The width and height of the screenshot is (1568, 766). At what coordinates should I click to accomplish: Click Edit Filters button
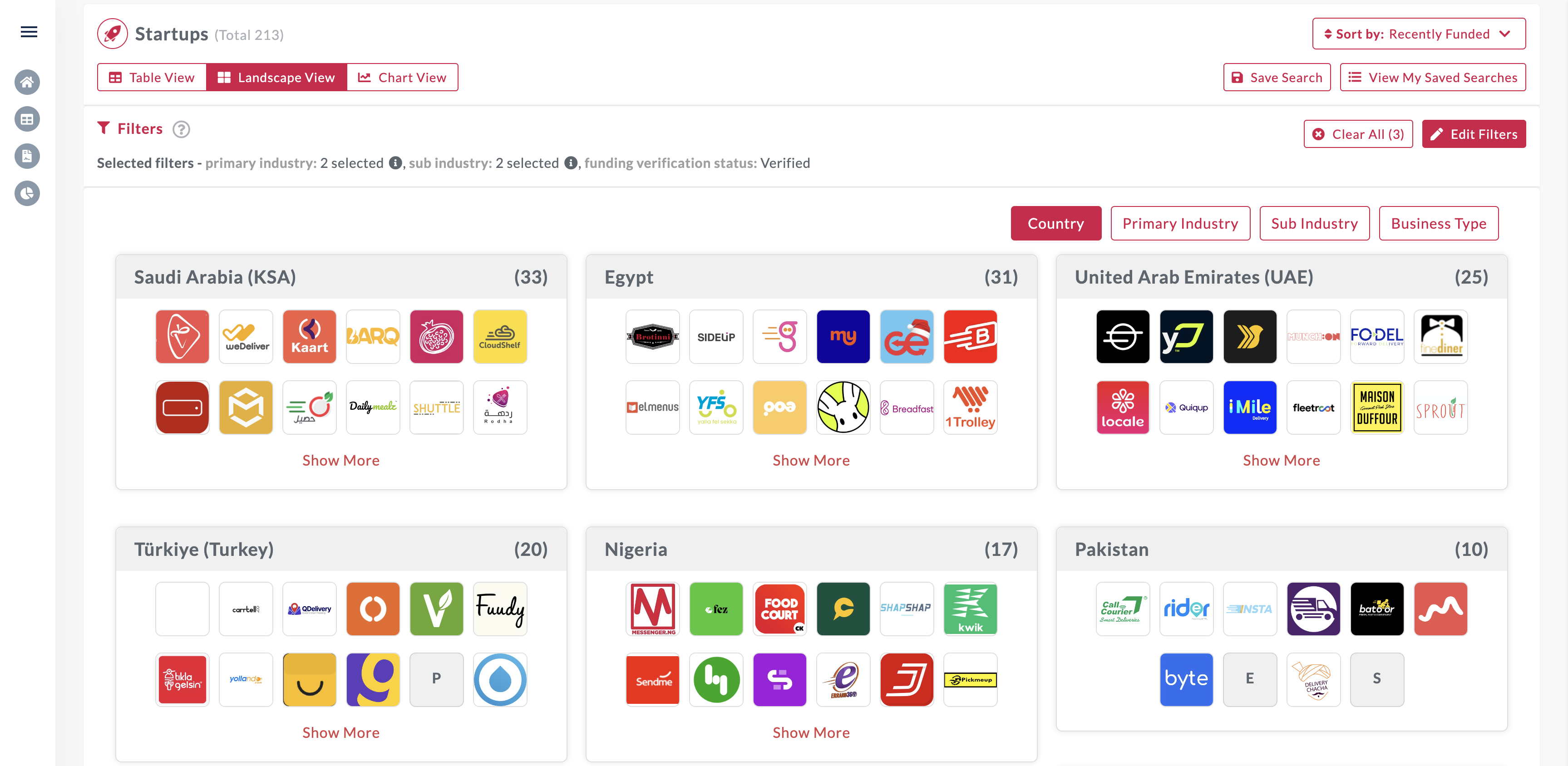coord(1474,134)
